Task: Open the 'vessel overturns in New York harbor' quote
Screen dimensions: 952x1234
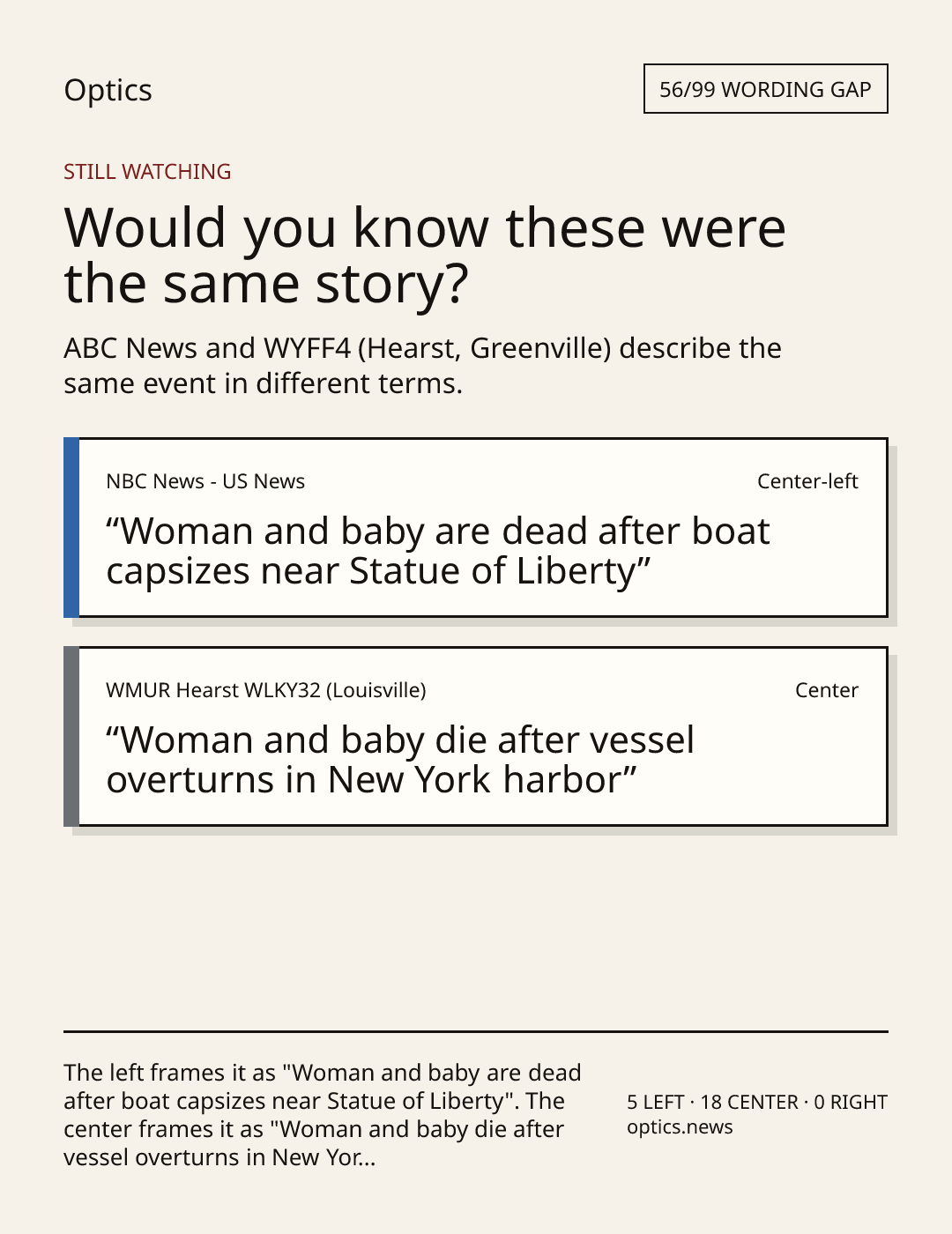Action: (x=400, y=760)
